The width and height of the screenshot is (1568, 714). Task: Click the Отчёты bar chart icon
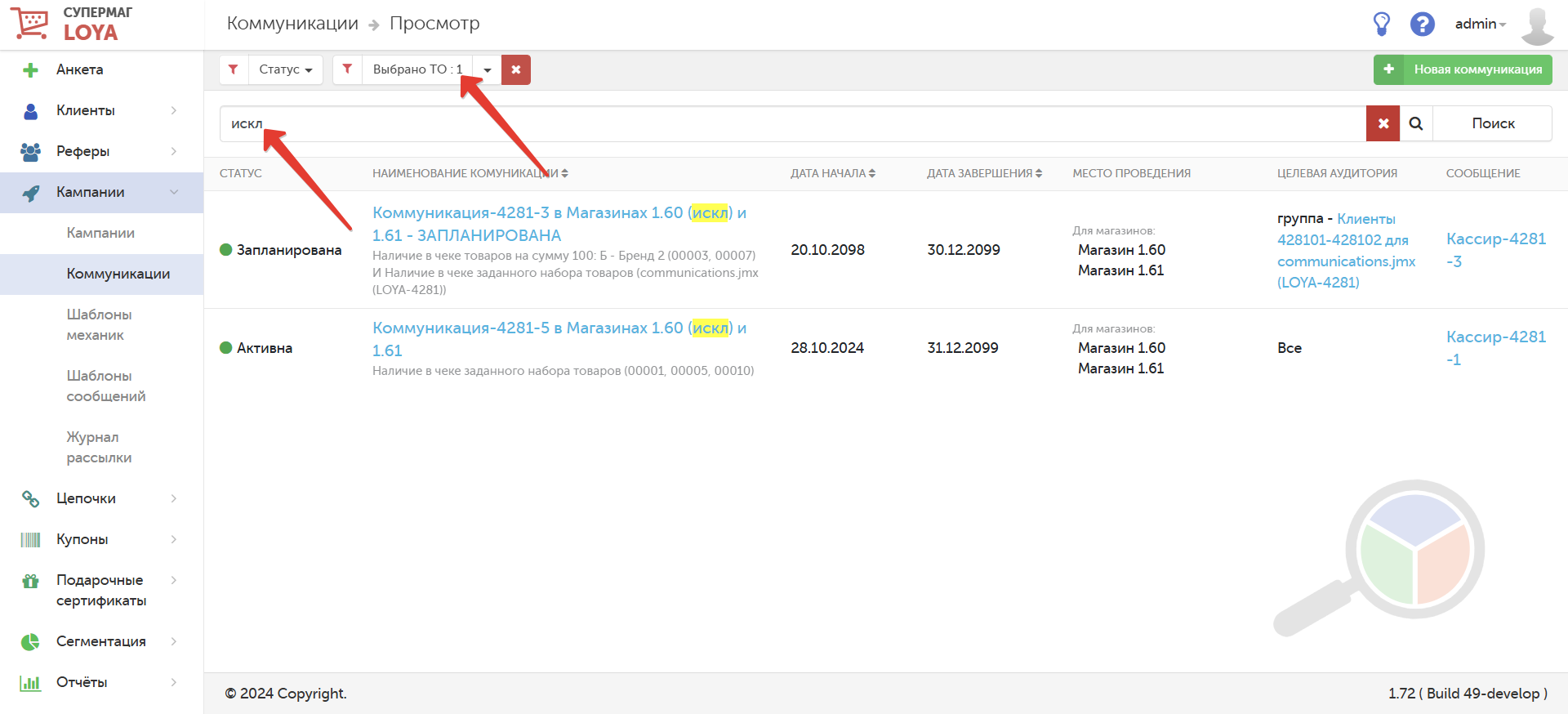coord(30,683)
